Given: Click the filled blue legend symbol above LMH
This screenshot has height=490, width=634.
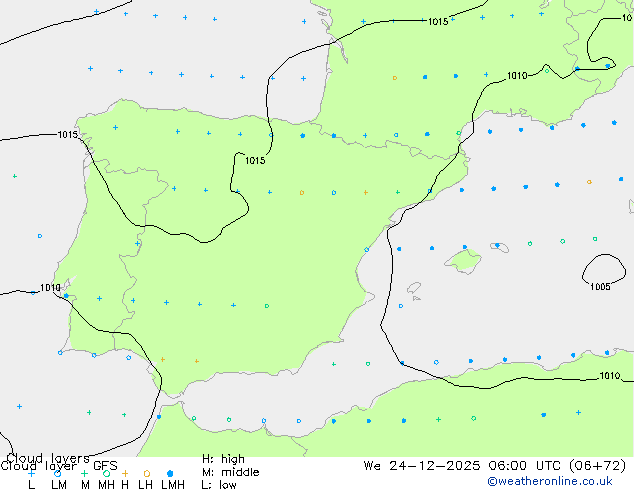Looking at the screenshot, I should [x=170, y=473].
